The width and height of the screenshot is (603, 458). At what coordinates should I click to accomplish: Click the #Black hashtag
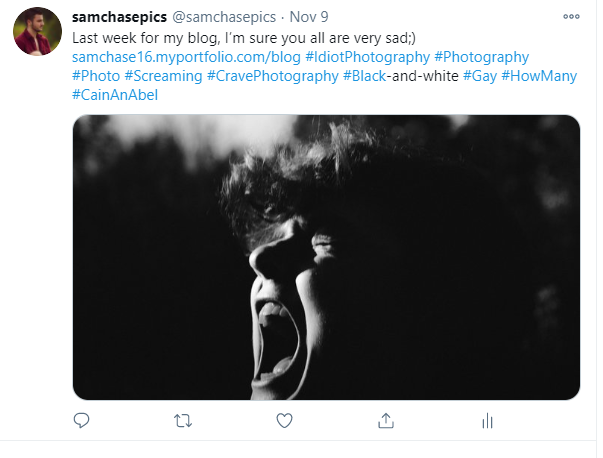(364, 76)
